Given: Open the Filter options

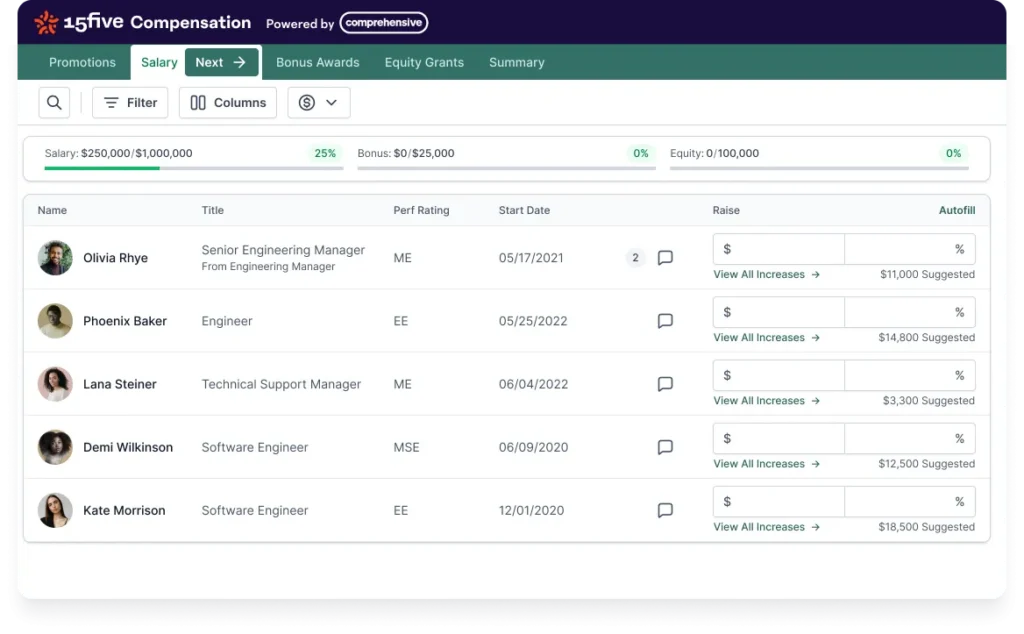Looking at the screenshot, I should (x=130, y=102).
